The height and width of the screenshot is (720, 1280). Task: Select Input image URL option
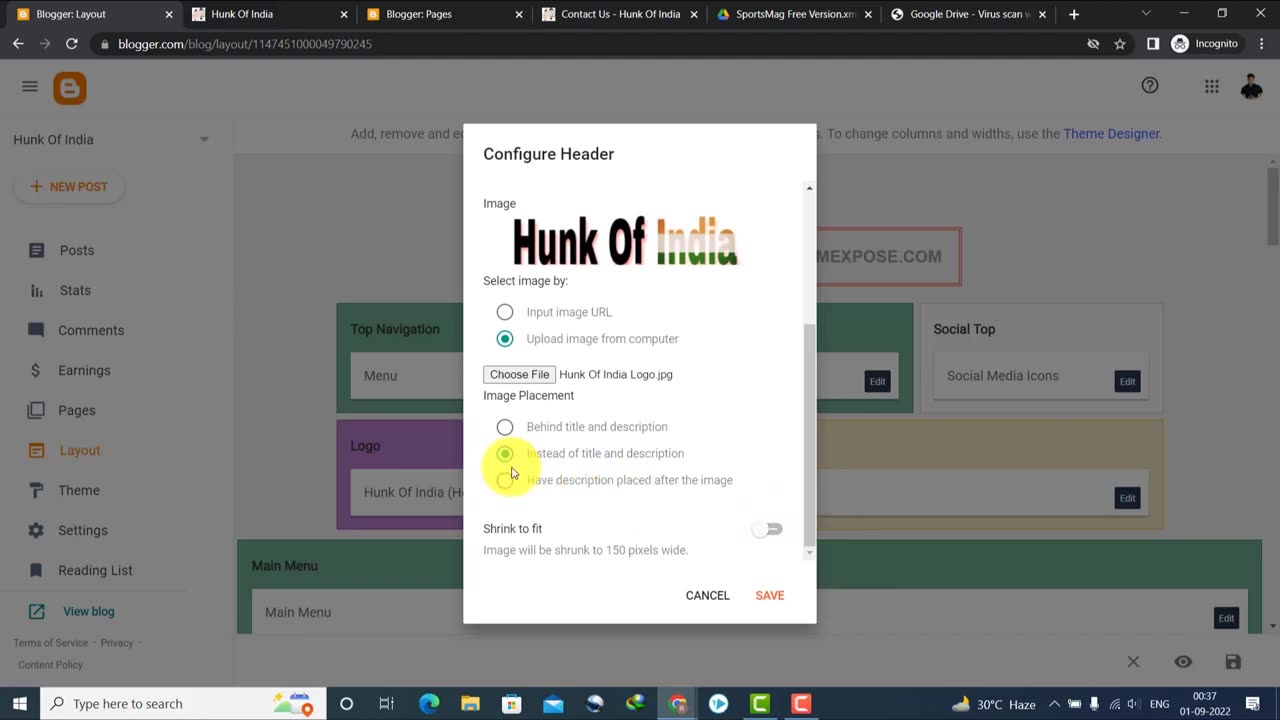click(x=505, y=312)
